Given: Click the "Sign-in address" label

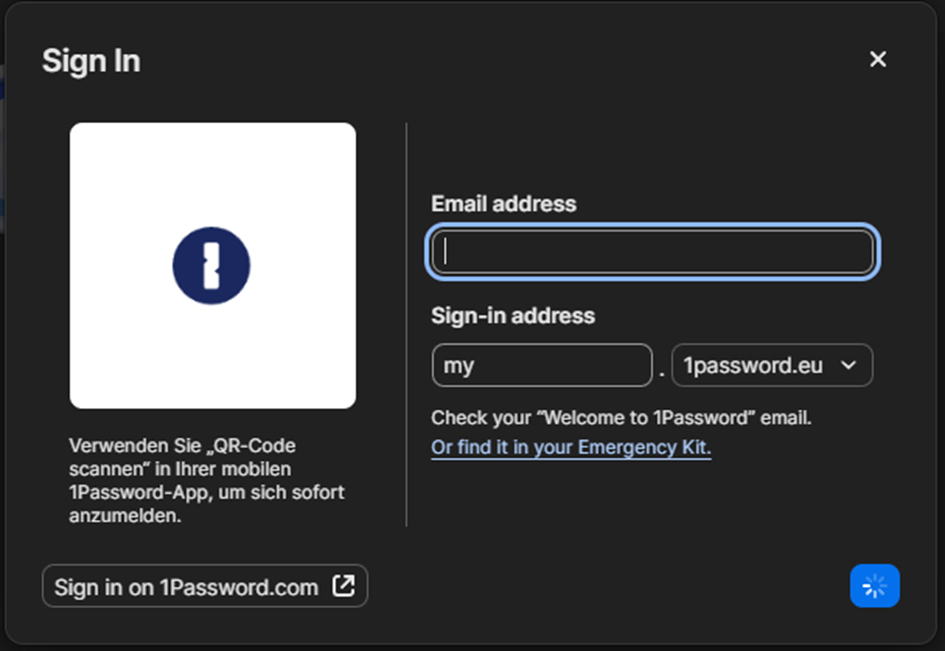Looking at the screenshot, I should click(513, 316).
